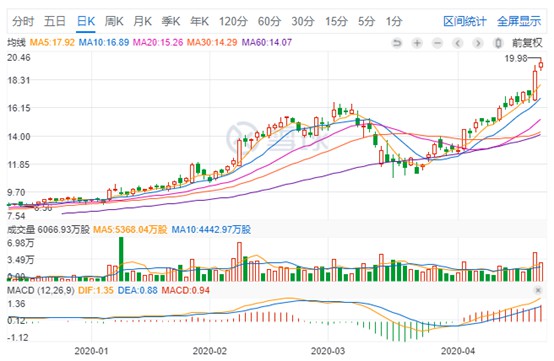Switch to the 5分 interval tab

pos(366,21)
